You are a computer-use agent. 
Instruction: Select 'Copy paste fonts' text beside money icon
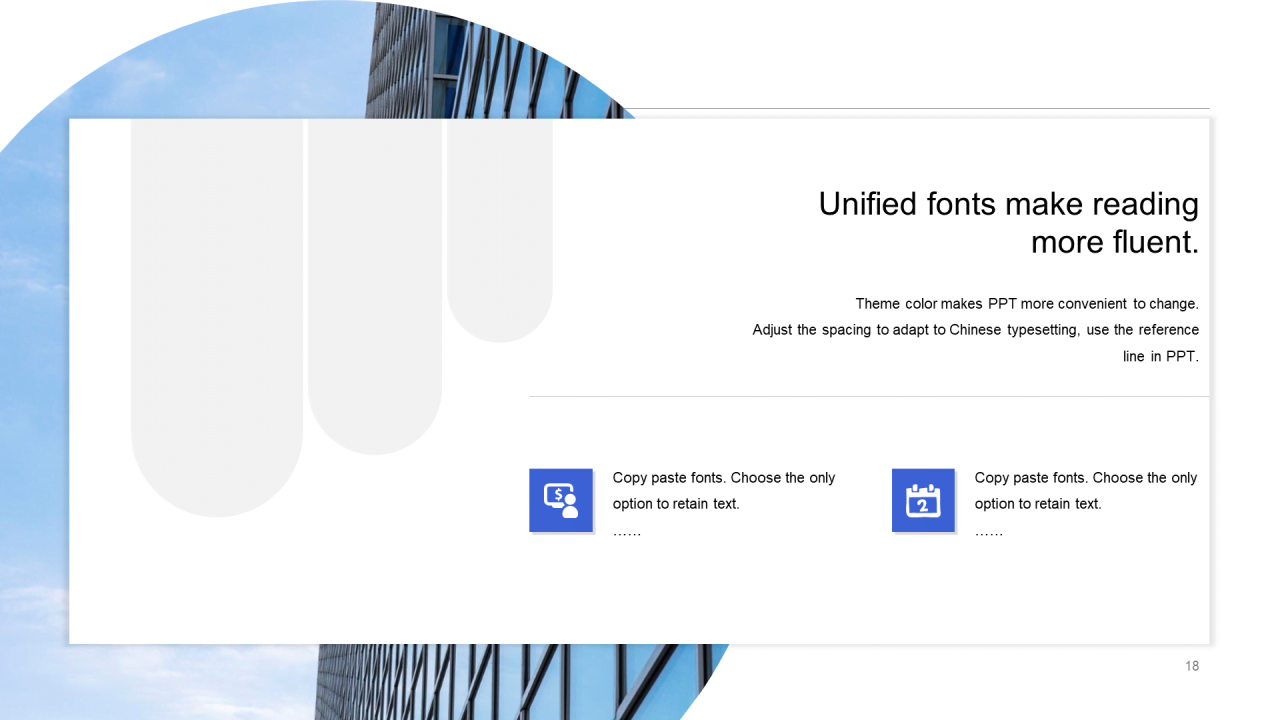667,478
